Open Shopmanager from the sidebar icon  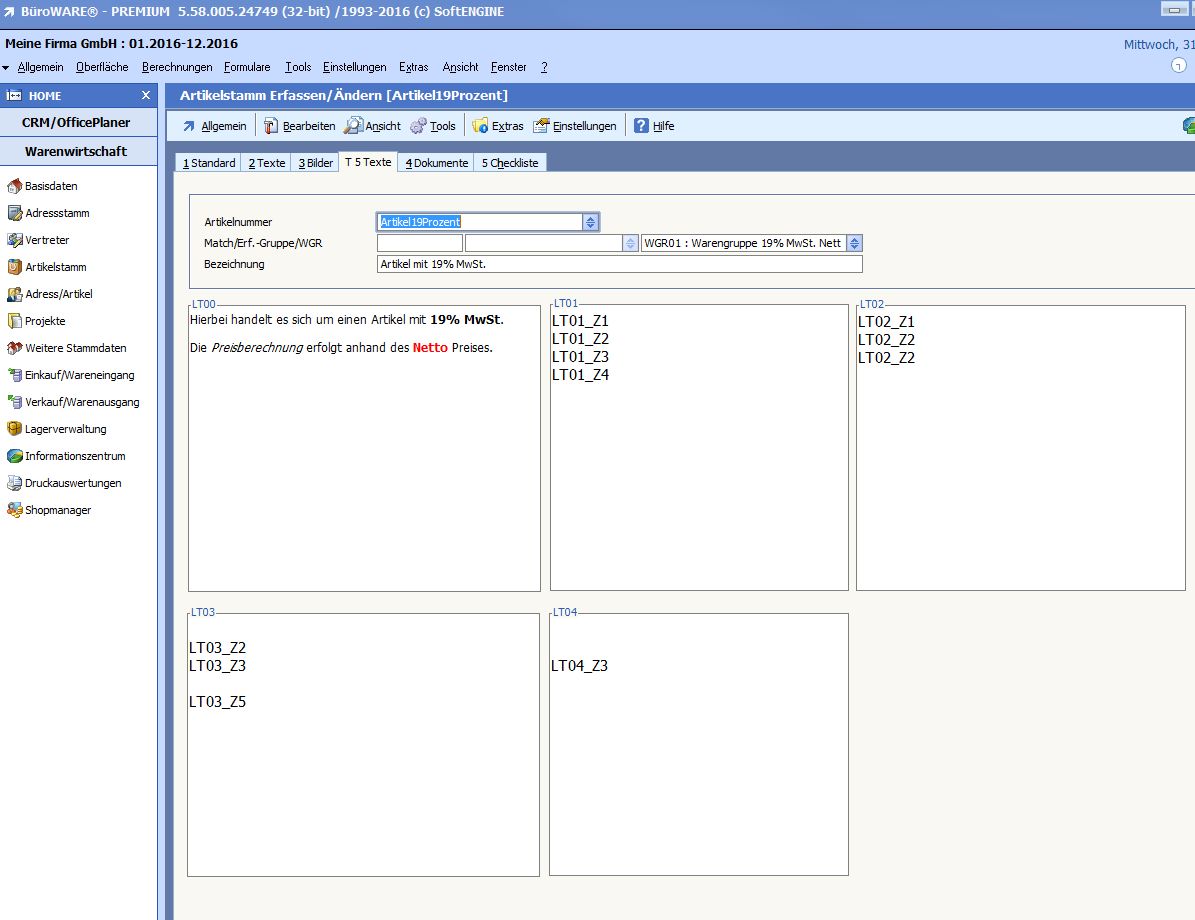coord(14,510)
